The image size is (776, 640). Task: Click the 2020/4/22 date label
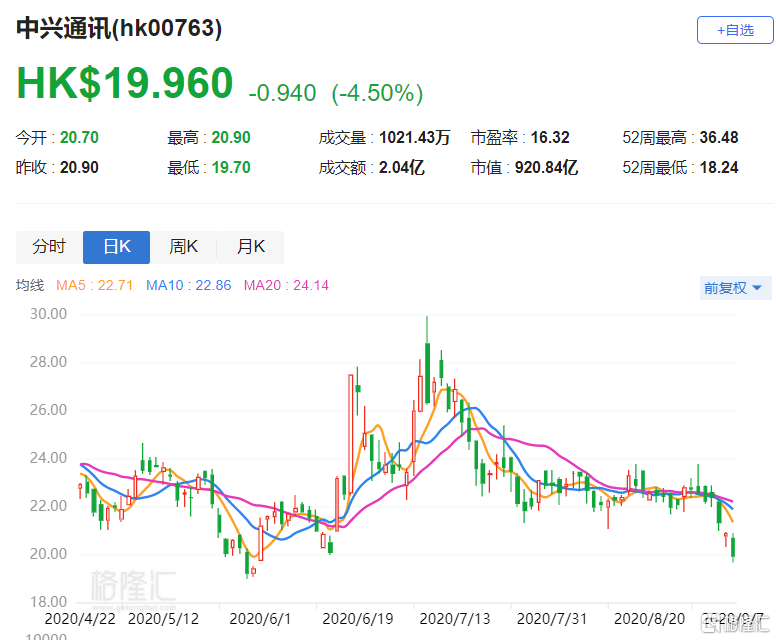pyautogui.click(x=80, y=619)
